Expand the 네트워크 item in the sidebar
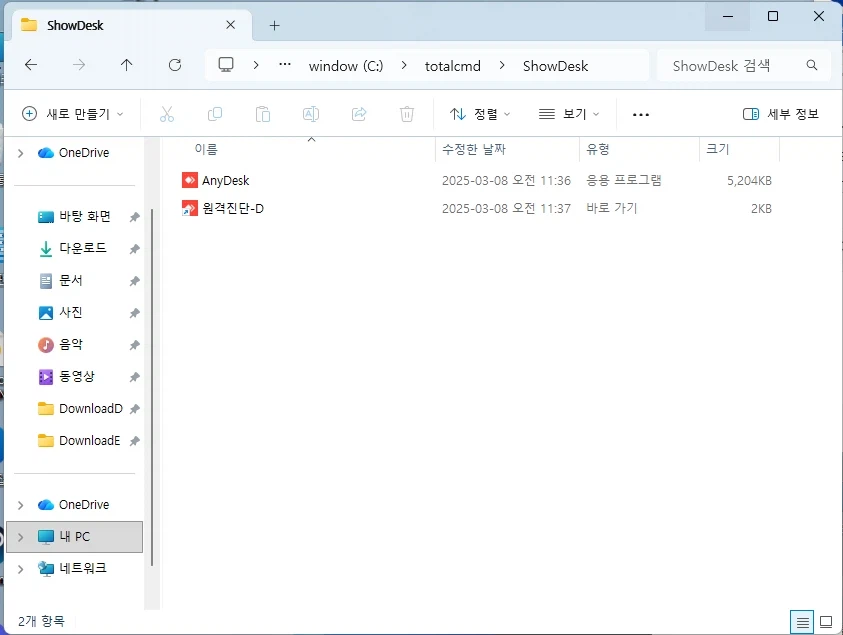843x635 pixels. [x=18, y=568]
